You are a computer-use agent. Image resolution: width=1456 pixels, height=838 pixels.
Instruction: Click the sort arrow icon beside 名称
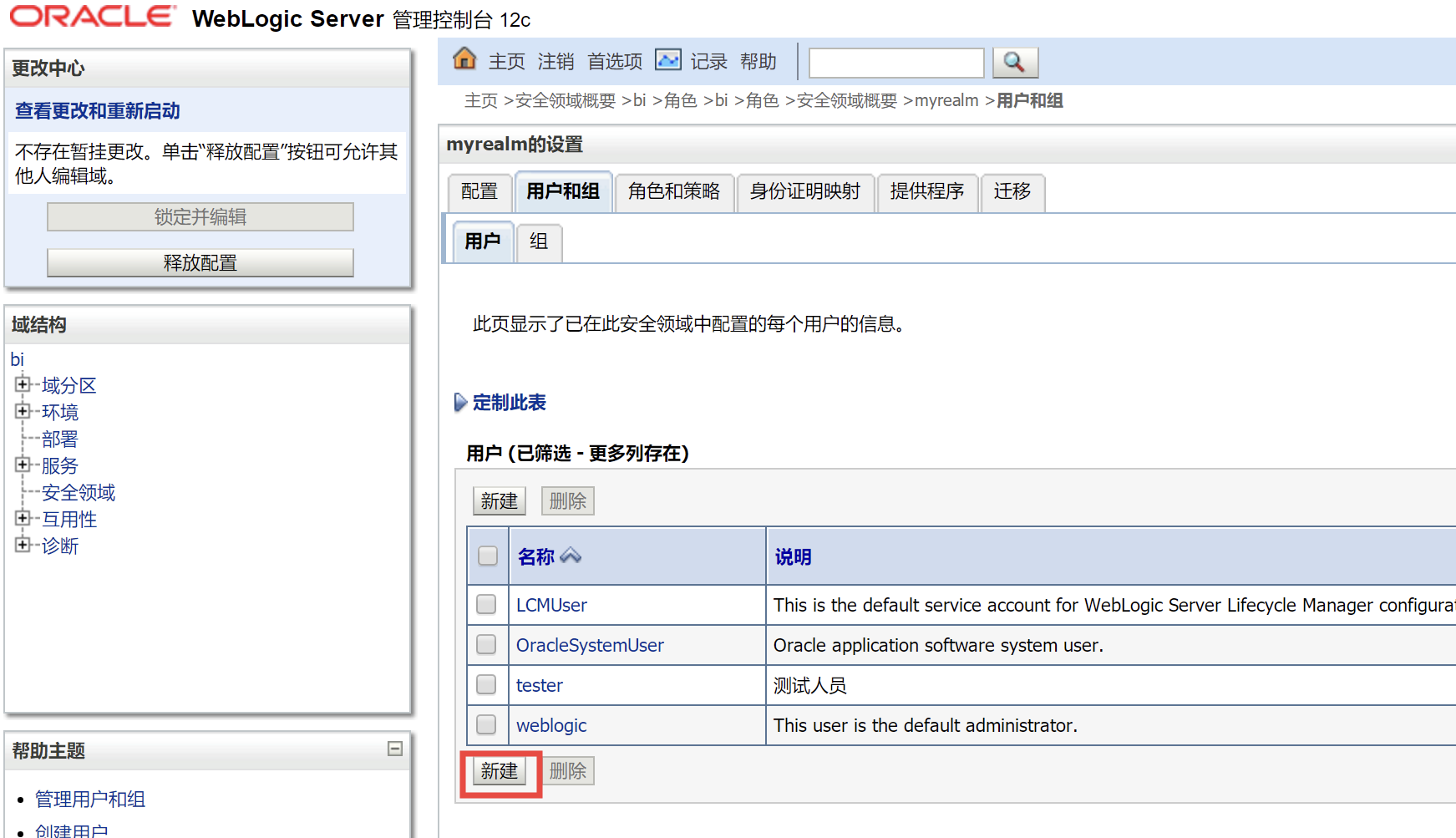tap(571, 556)
